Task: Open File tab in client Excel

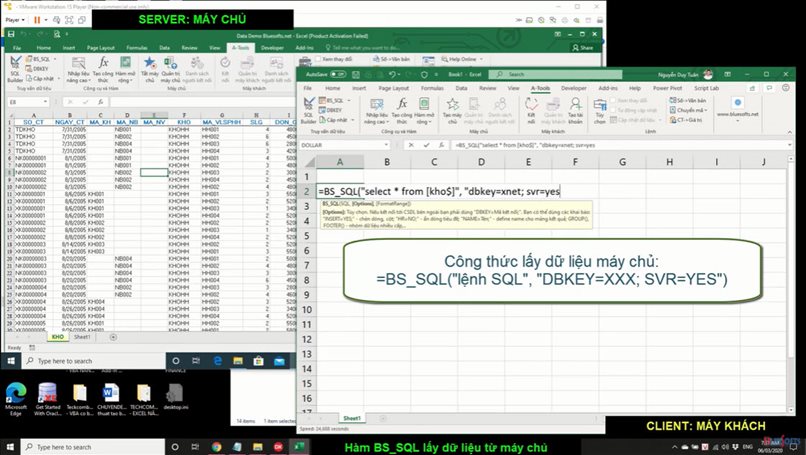Action: (x=307, y=88)
